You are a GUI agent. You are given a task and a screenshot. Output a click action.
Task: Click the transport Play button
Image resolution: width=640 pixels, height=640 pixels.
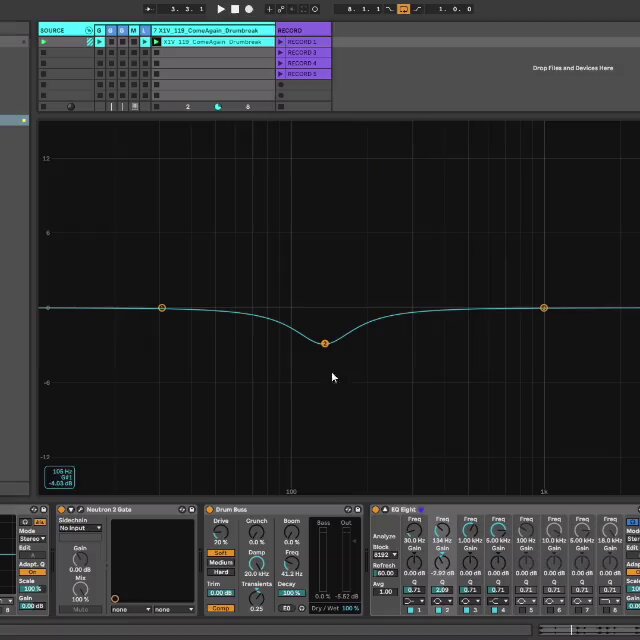click(x=221, y=9)
